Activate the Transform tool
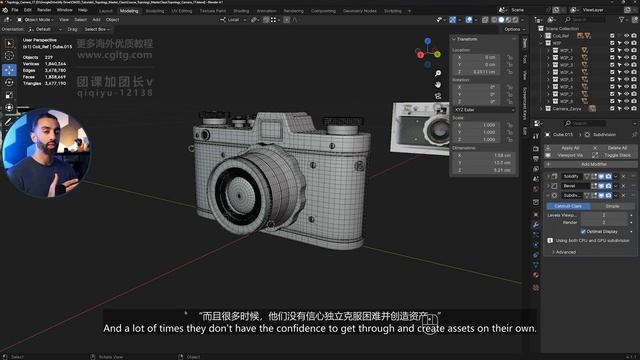 [x=9, y=107]
